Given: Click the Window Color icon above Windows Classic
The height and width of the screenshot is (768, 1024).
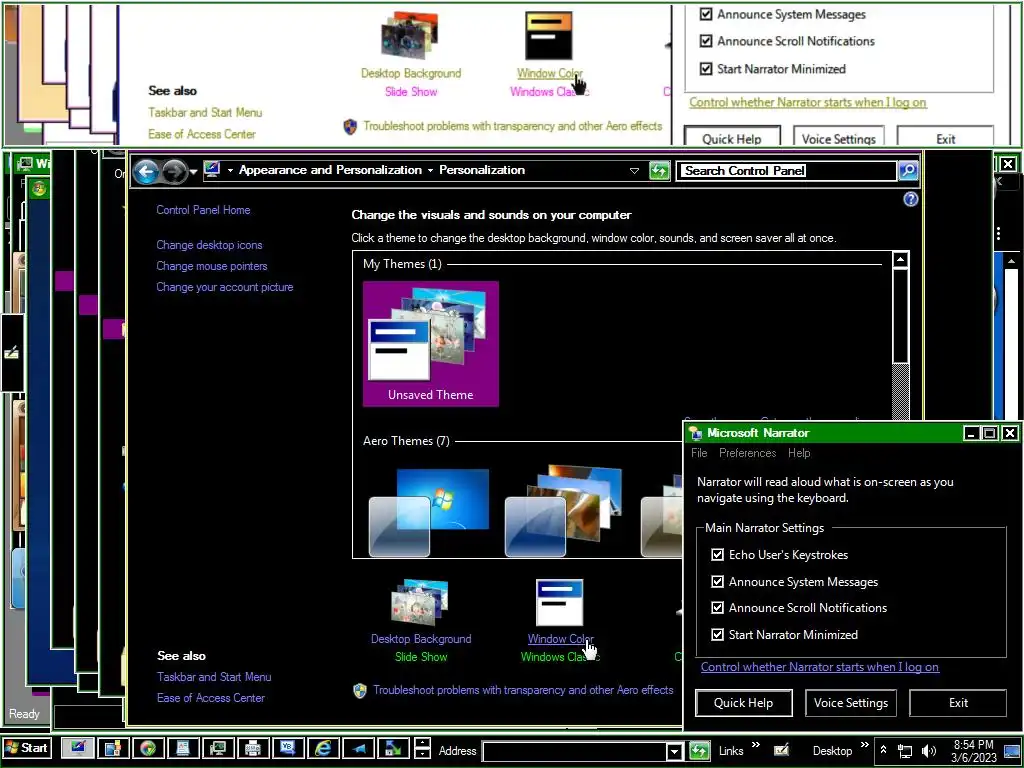Looking at the screenshot, I should click(x=559, y=602).
